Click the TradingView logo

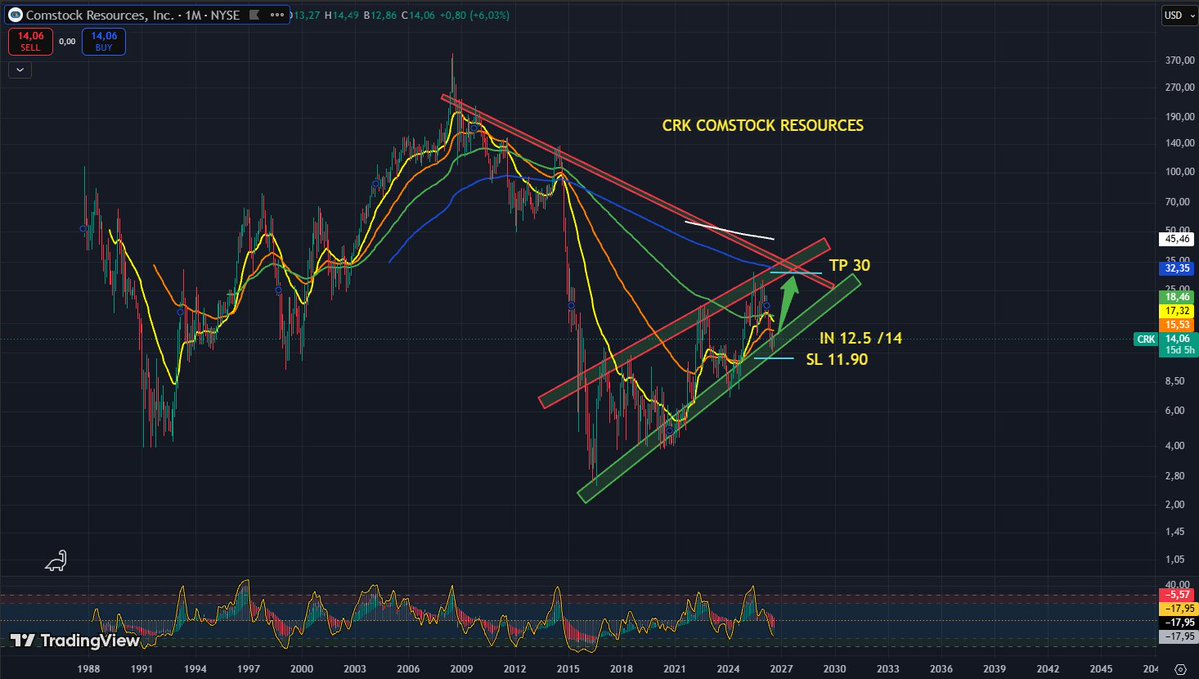(75, 641)
